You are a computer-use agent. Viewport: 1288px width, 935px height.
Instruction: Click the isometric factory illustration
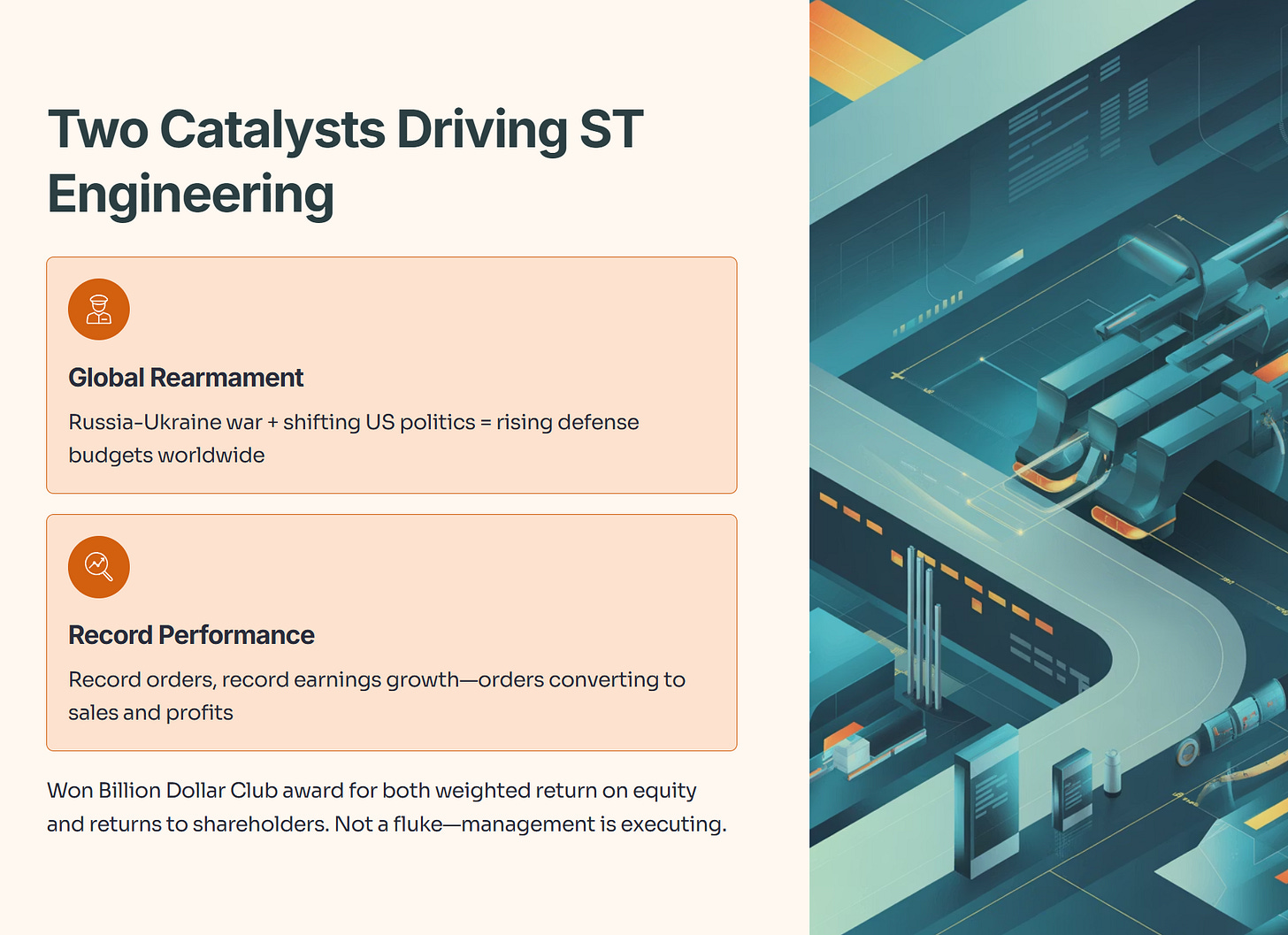[x=1048, y=467]
